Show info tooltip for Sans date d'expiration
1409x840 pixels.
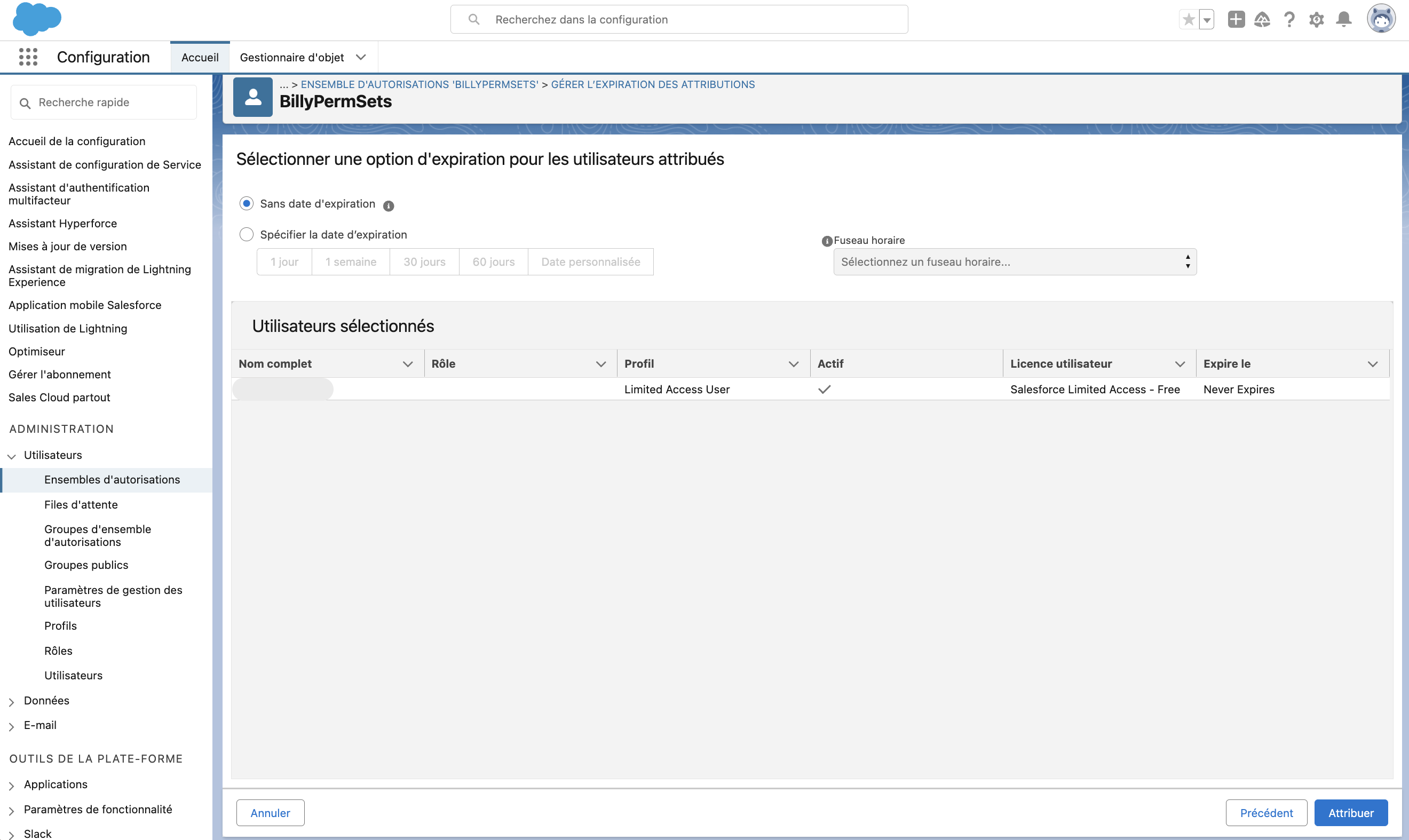click(389, 206)
